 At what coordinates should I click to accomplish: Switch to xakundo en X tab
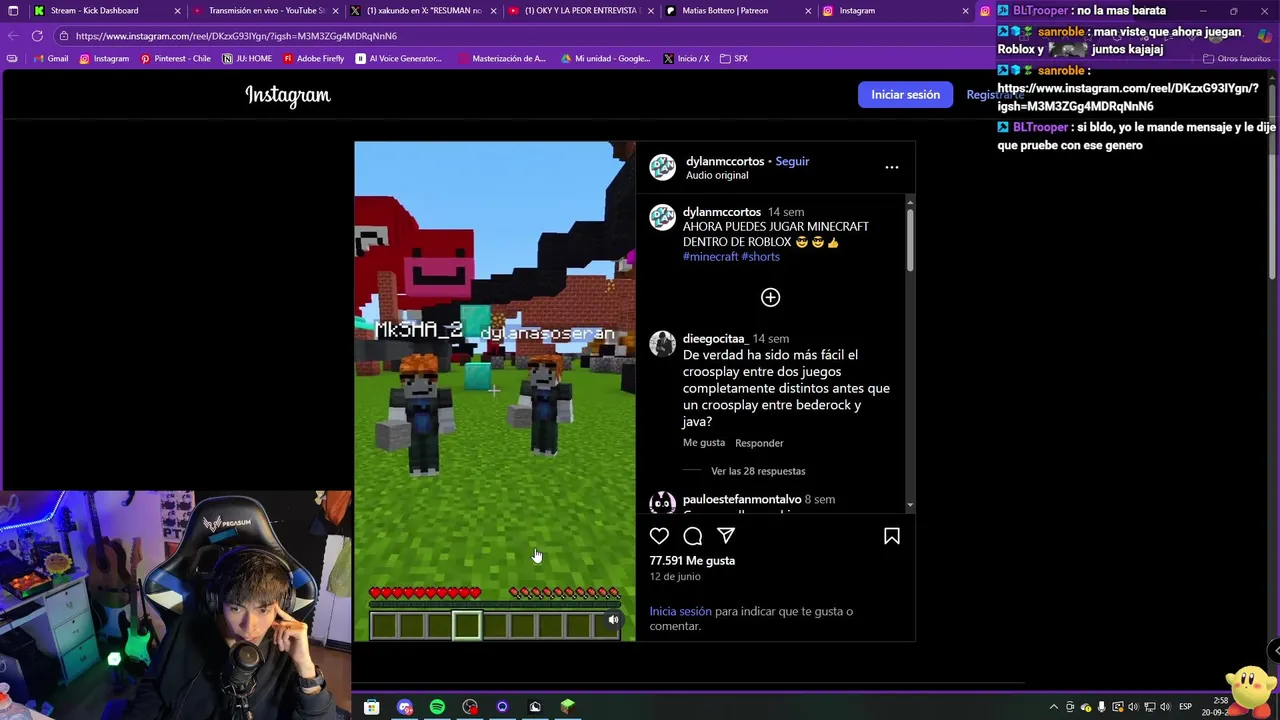424,11
